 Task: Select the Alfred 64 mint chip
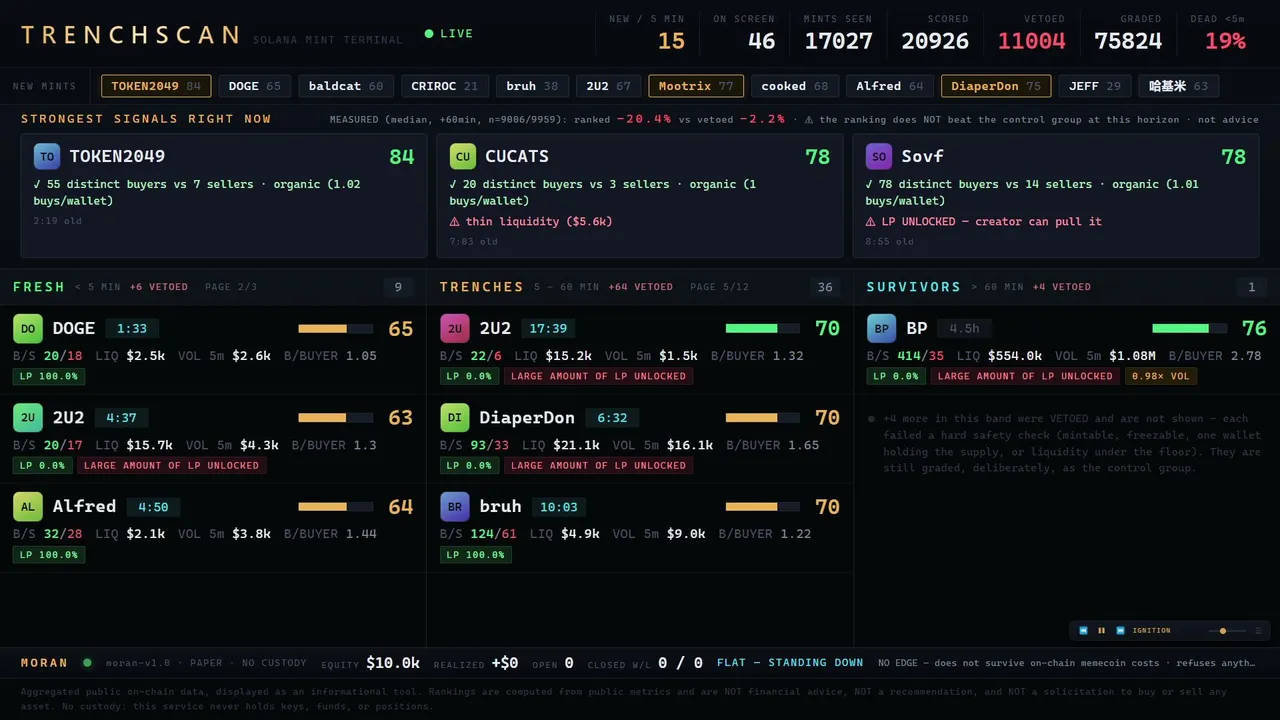tap(890, 86)
